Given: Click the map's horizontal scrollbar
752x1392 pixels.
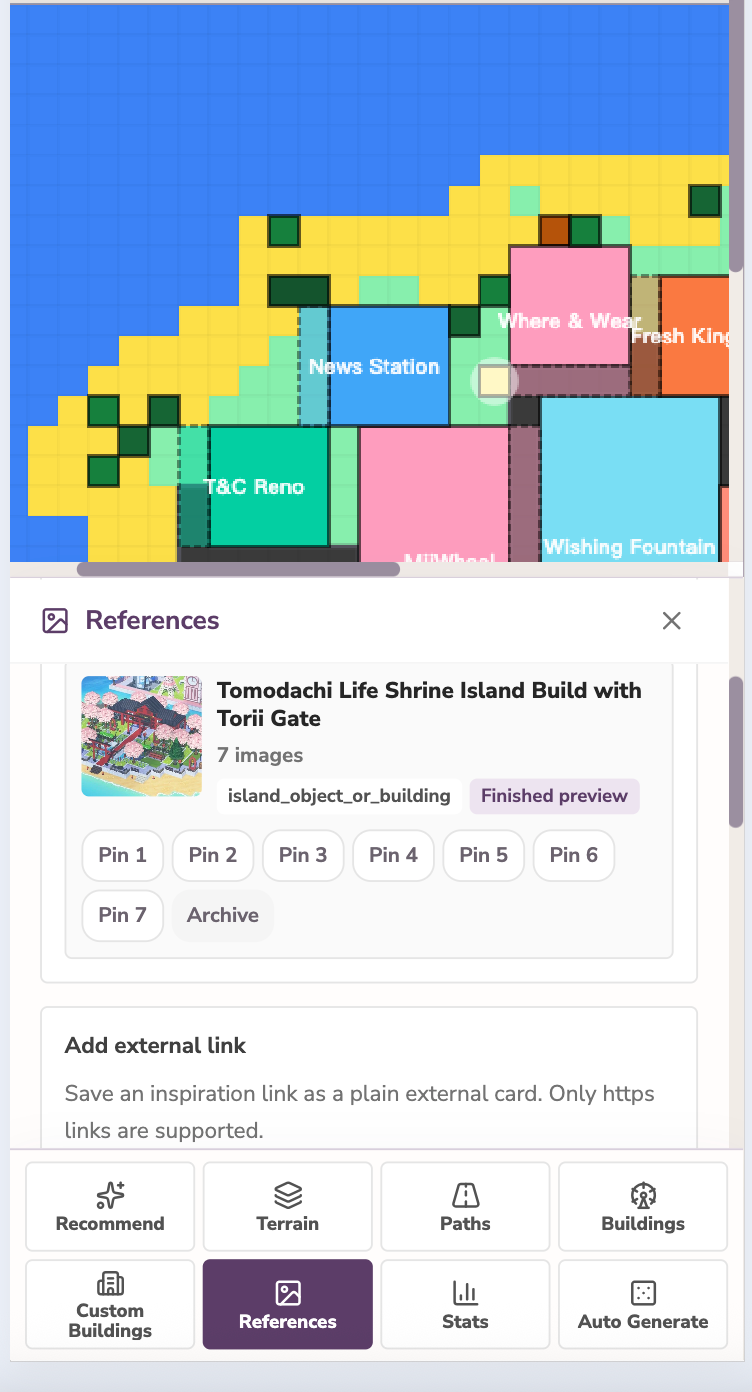Looking at the screenshot, I should tap(238, 569).
